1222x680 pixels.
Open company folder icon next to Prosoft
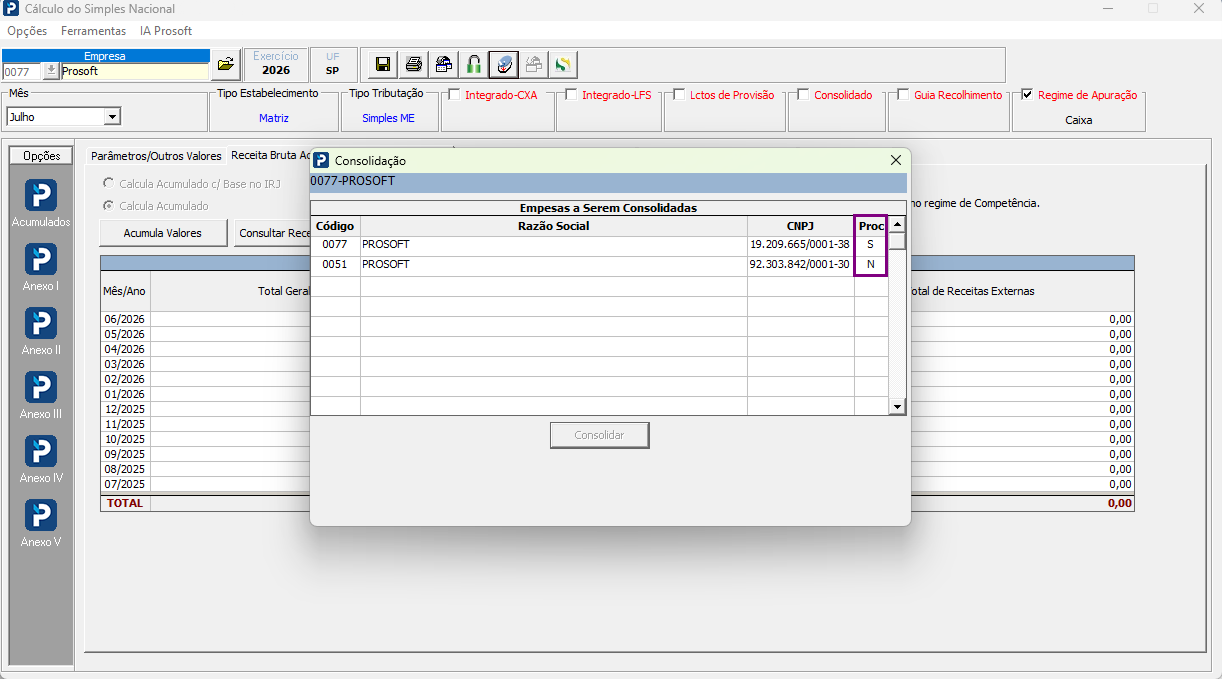coord(226,64)
